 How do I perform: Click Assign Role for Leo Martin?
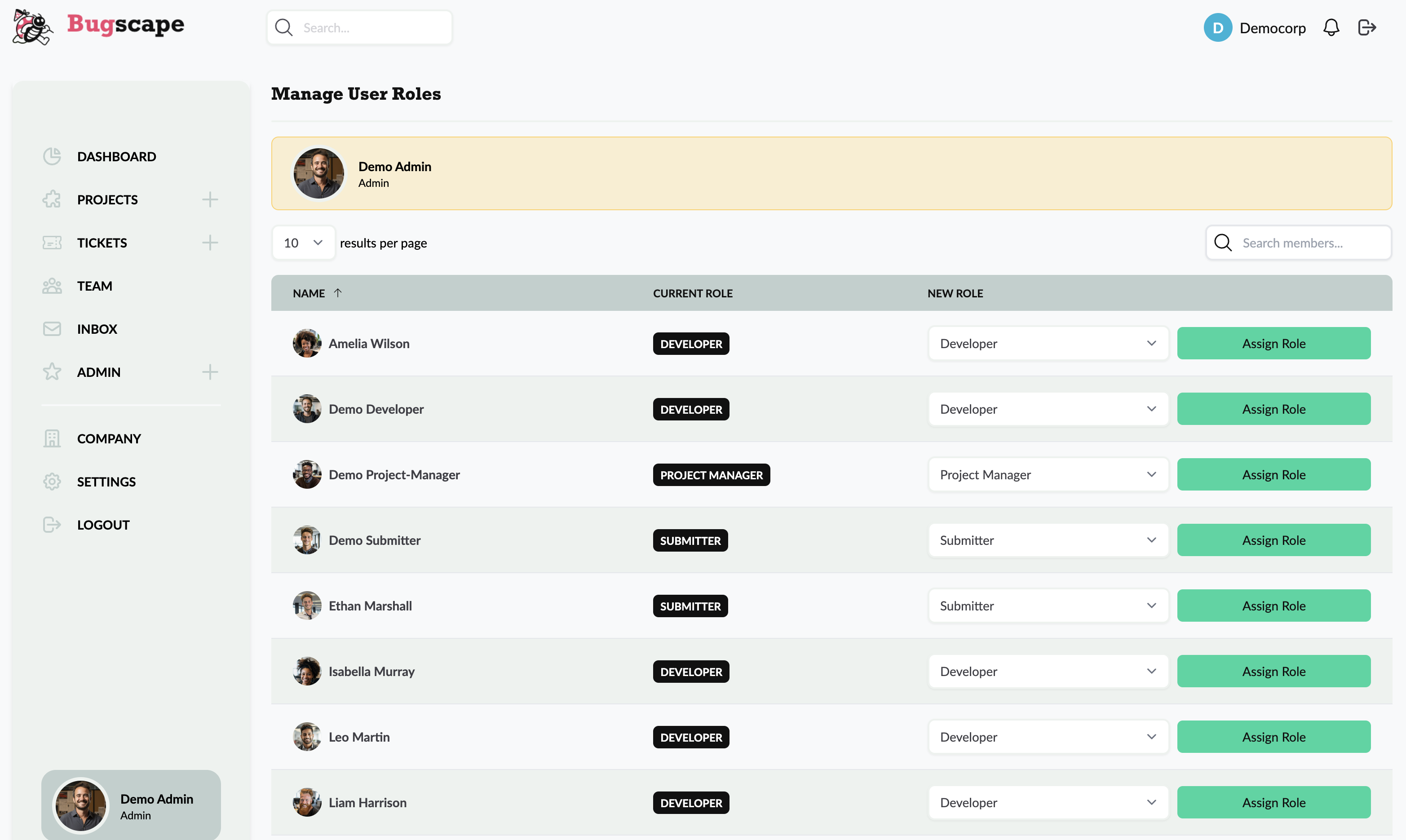pos(1273,737)
